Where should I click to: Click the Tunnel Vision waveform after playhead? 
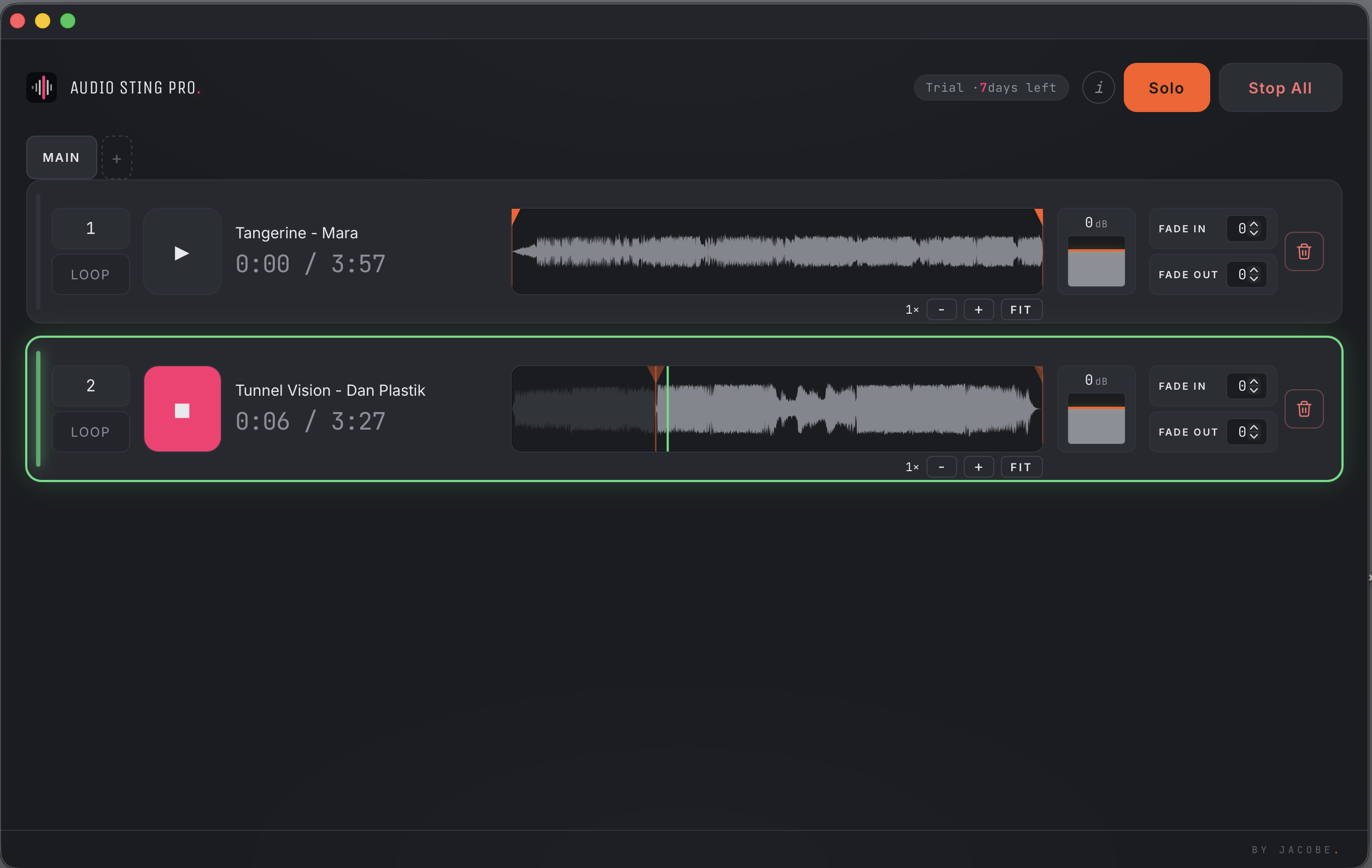[x=855, y=409]
